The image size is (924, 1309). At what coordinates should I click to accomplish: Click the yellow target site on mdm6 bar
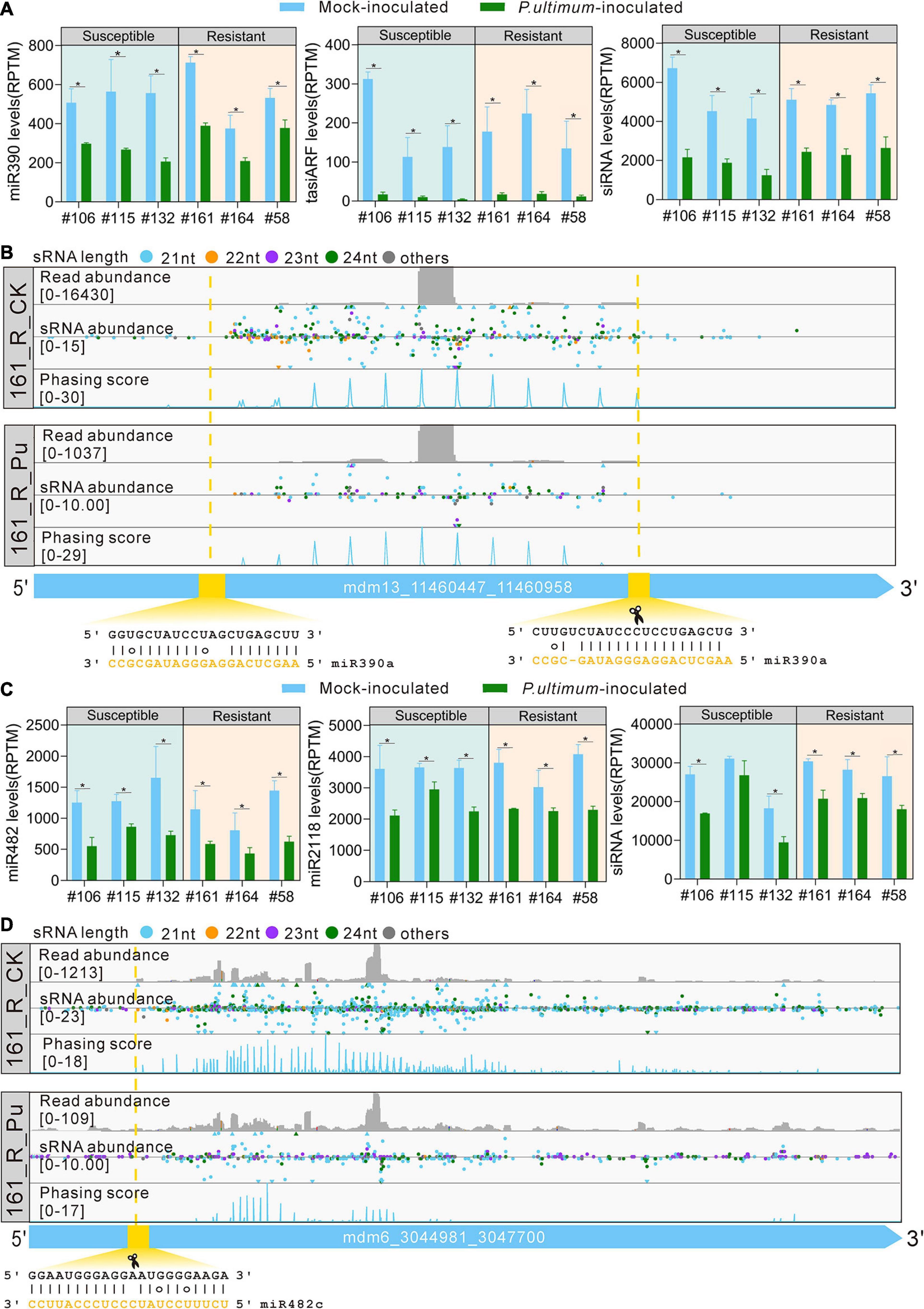point(138,1237)
